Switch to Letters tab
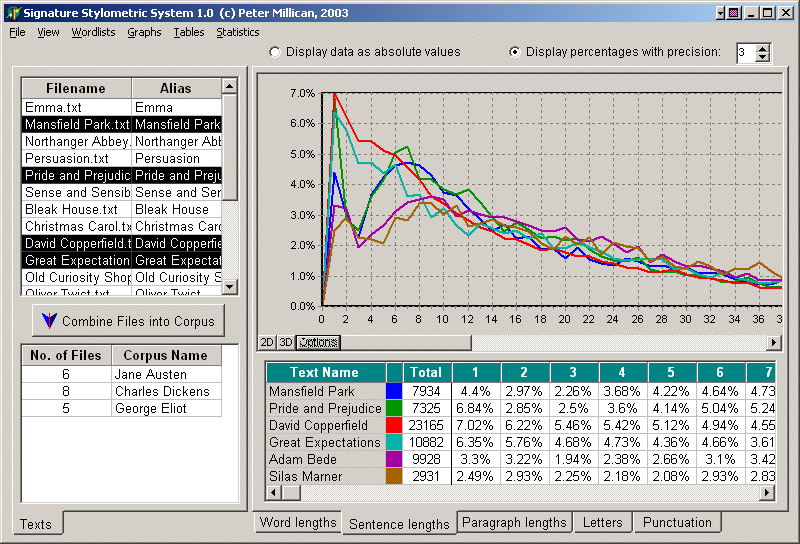Image resolution: width=800 pixels, height=544 pixels. [x=603, y=522]
